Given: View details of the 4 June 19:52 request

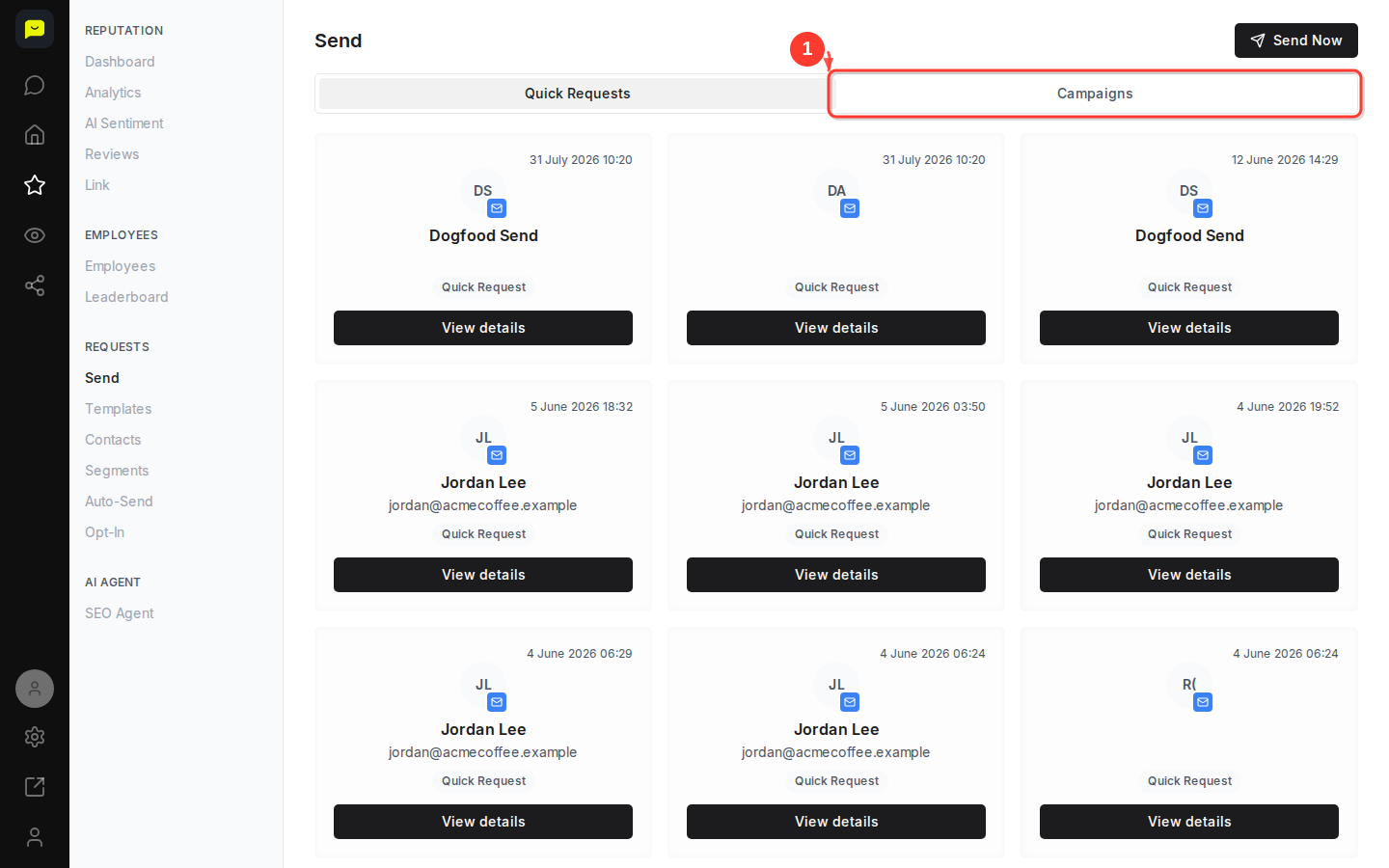Looking at the screenshot, I should 1189,575.
